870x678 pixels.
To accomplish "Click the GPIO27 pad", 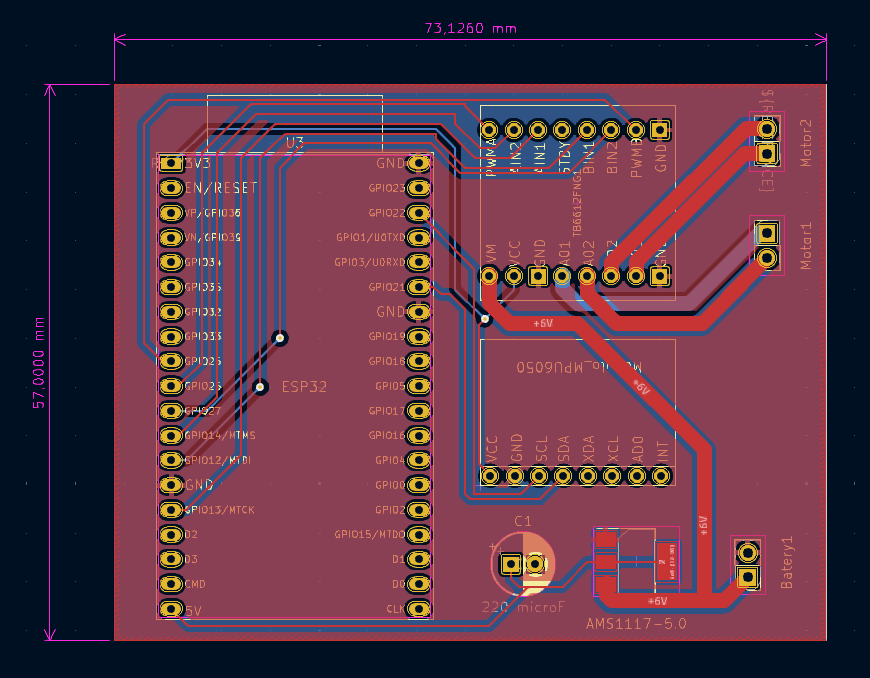I will point(171,411).
